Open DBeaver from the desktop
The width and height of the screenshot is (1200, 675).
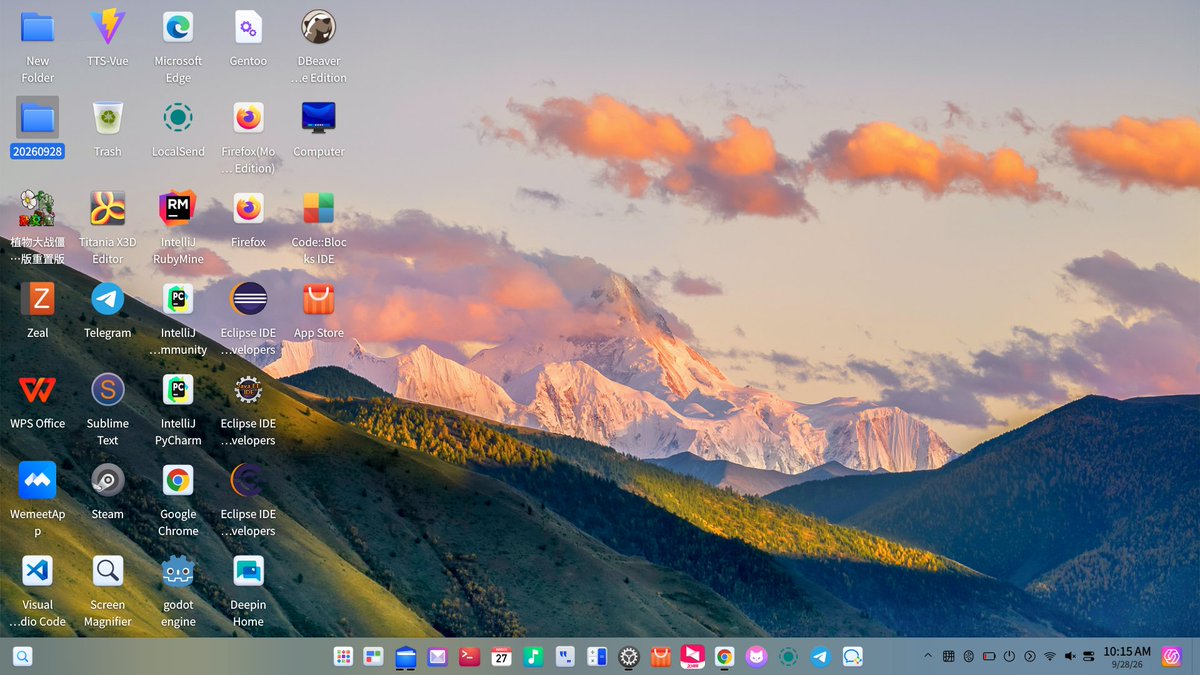[x=318, y=28]
